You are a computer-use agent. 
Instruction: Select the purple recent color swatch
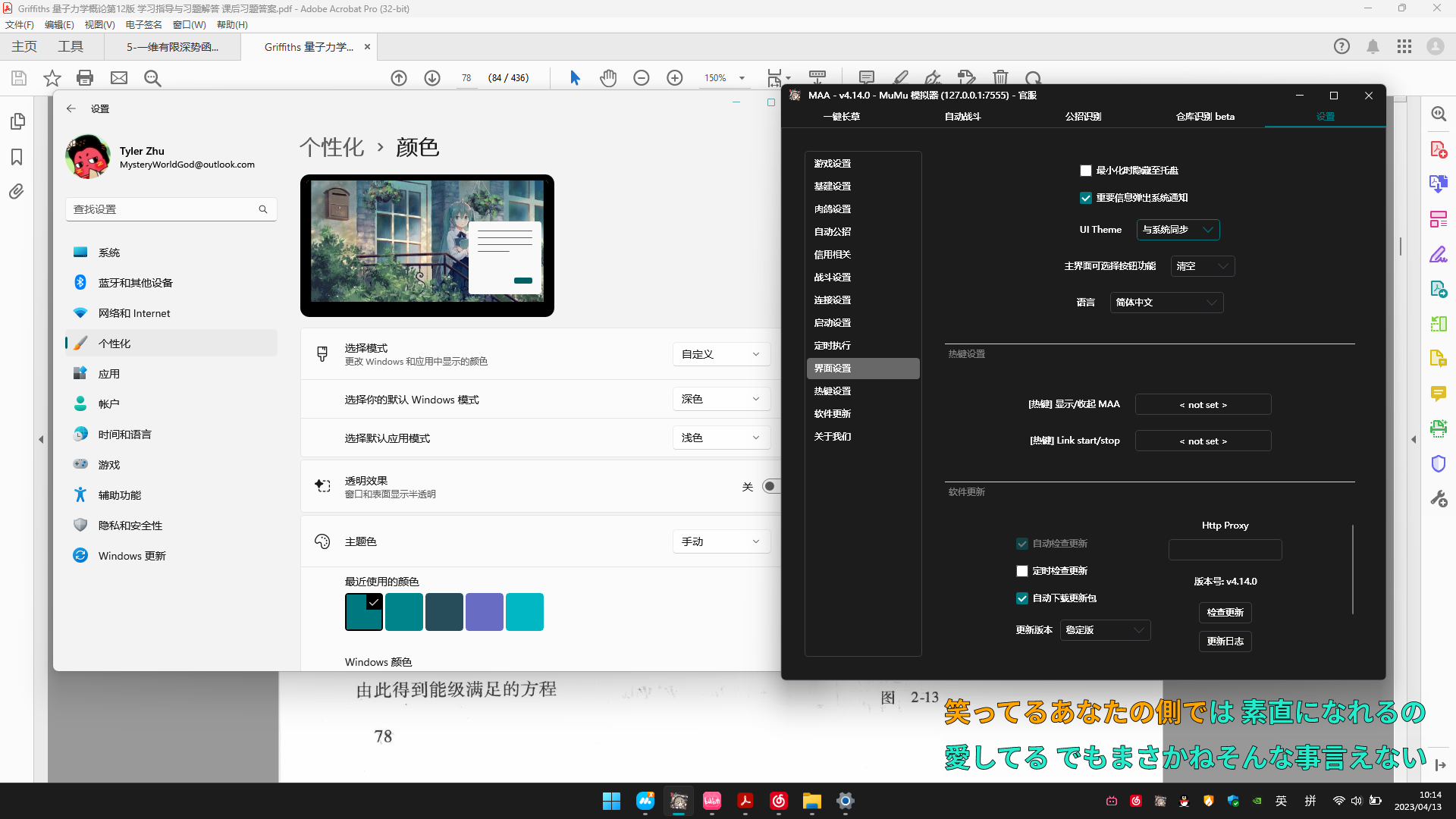(485, 611)
